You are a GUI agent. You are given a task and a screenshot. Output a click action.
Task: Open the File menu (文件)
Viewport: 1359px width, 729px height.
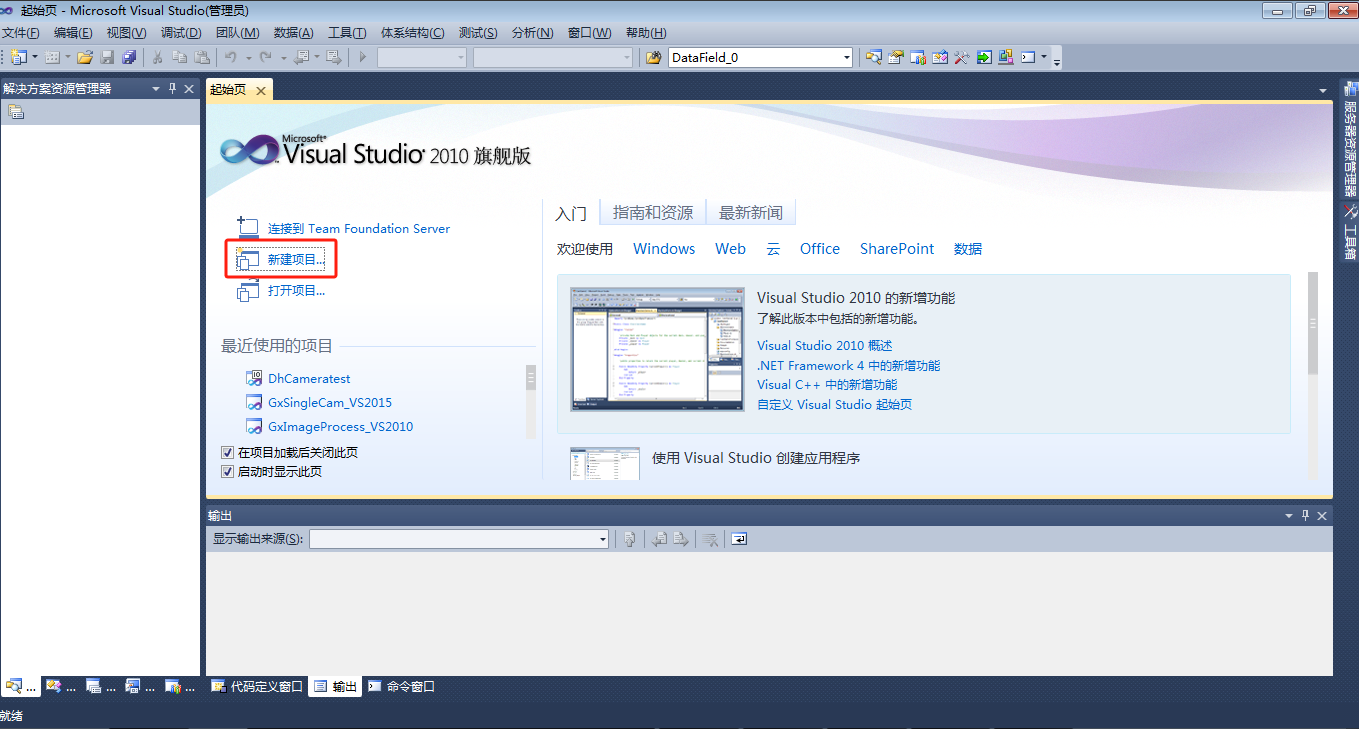(x=21, y=33)
